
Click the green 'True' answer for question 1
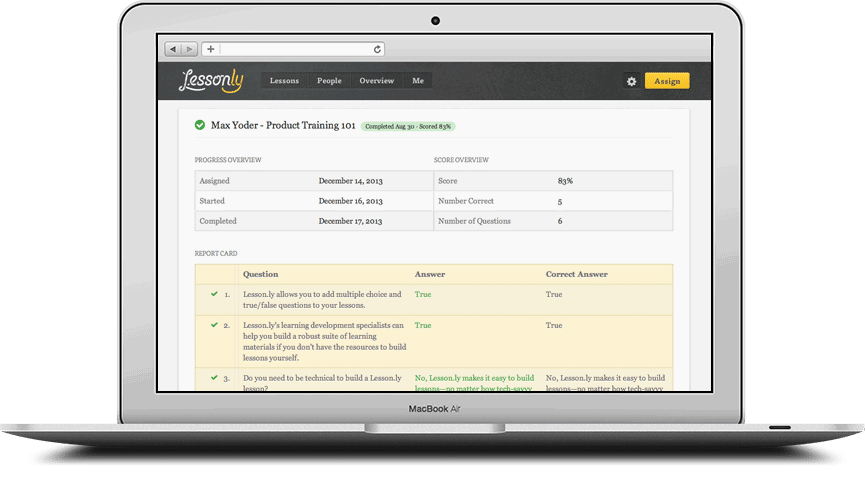coord(423,294)
